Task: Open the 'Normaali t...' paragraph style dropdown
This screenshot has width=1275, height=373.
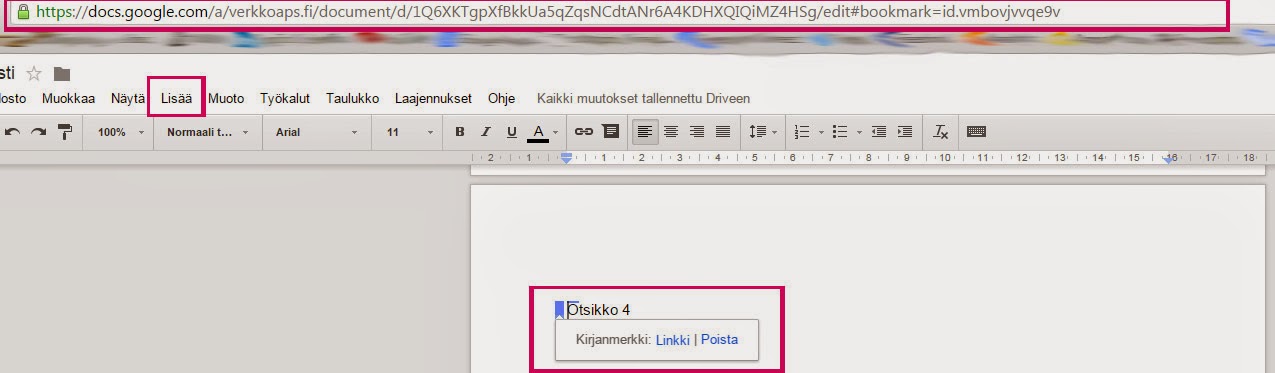Action: [207, 132]
